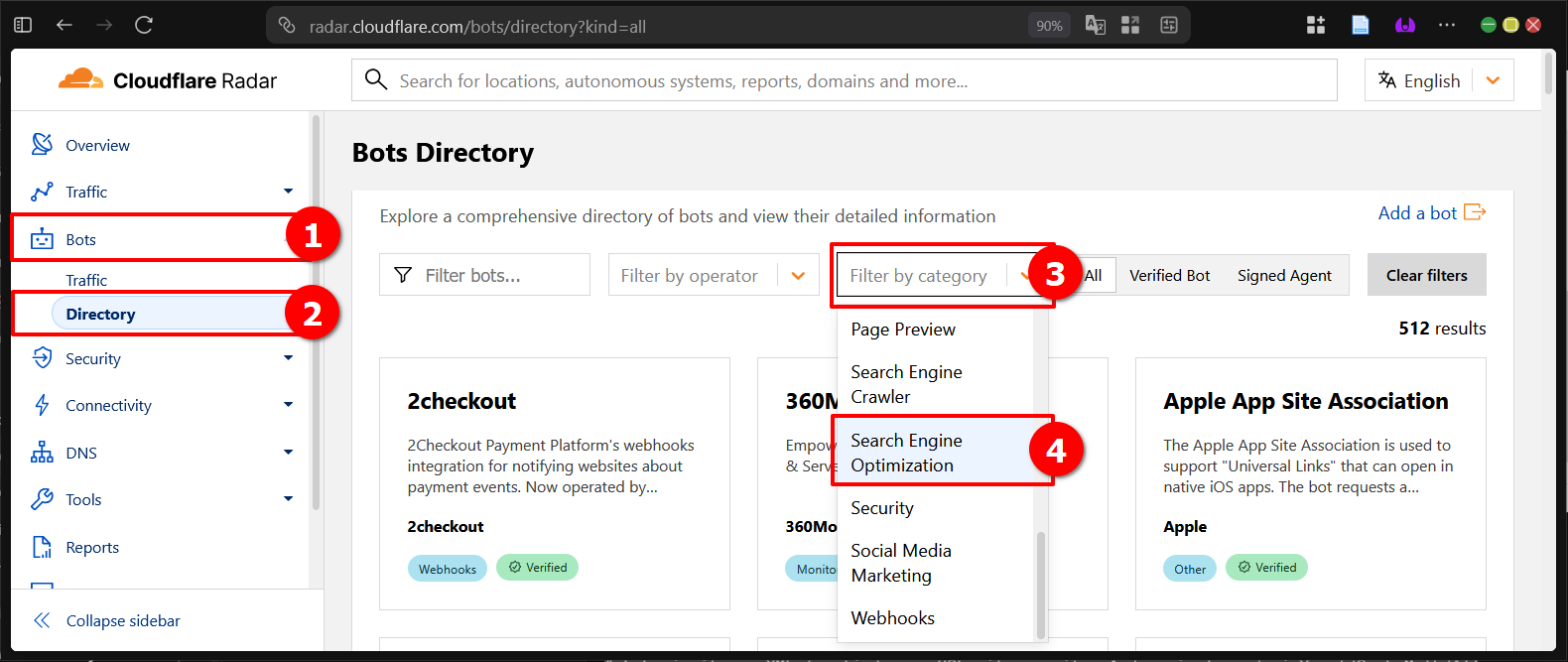1568x662 pixels.
Task: Select the Tools wrench icon
Action: click(x=42, y=499)
